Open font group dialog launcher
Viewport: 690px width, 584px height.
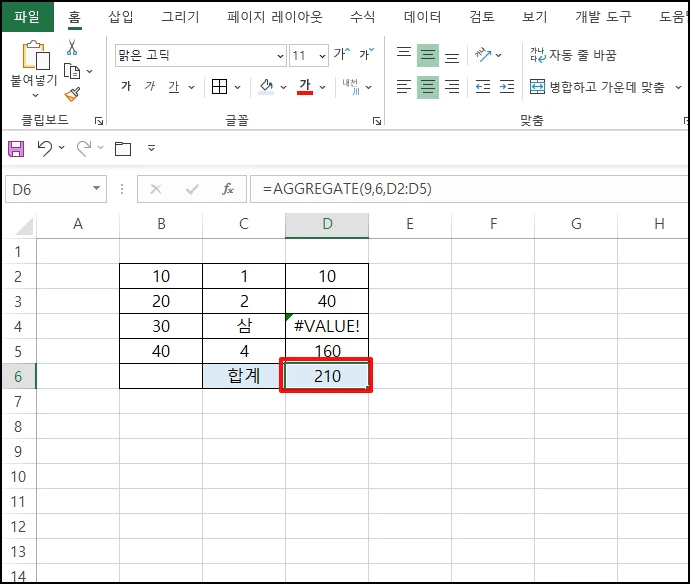point(377,121)
